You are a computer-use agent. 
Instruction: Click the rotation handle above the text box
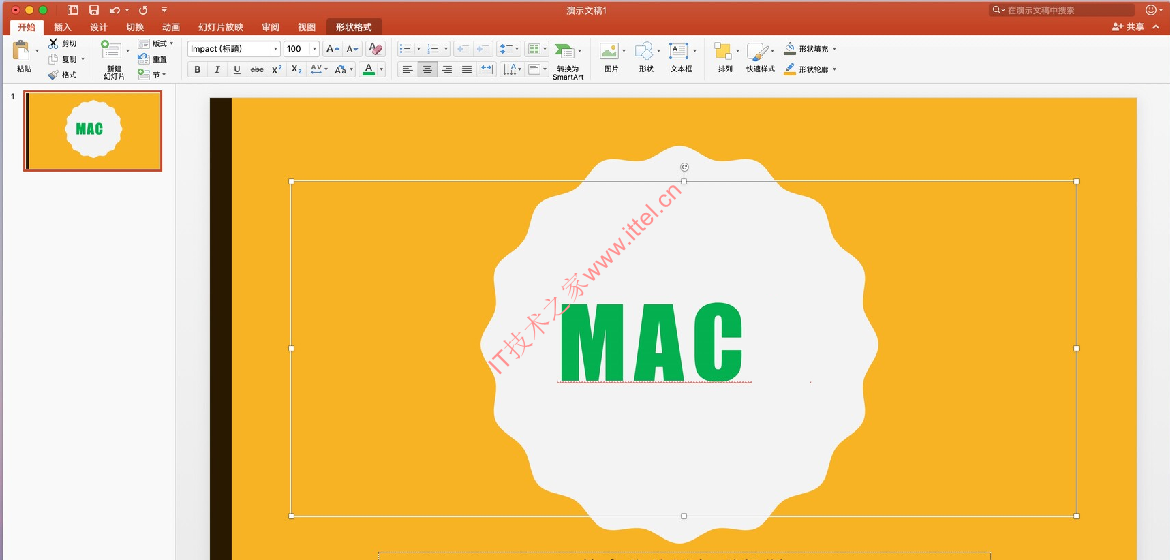684,167
